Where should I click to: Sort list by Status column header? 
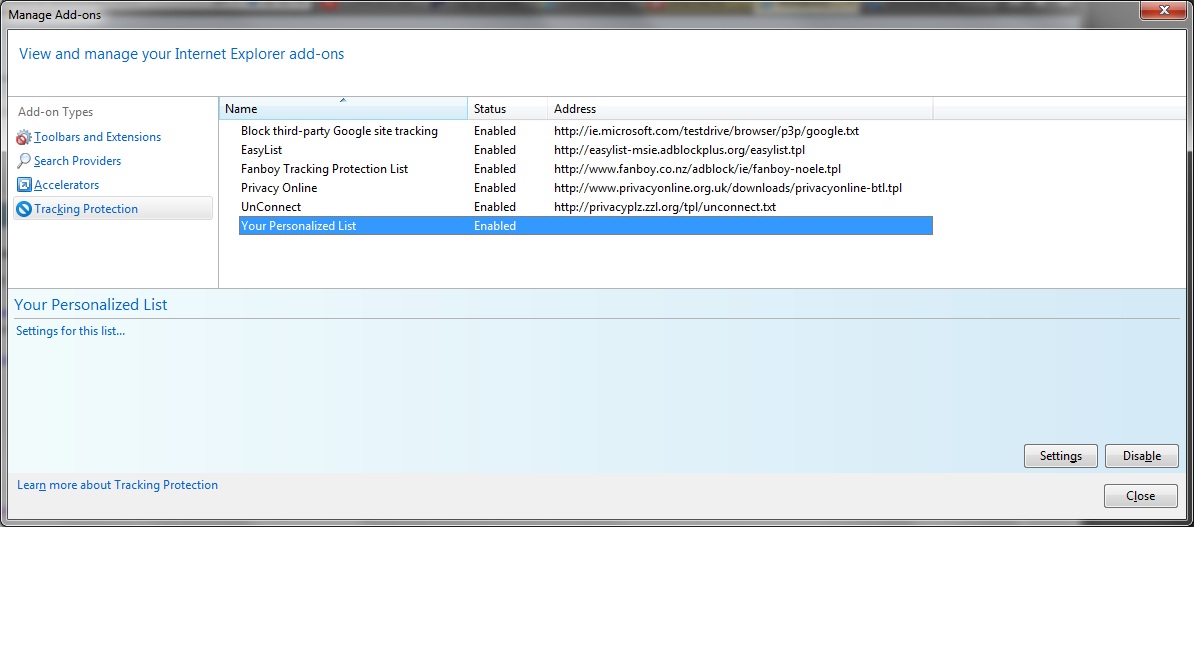(507, 109)
